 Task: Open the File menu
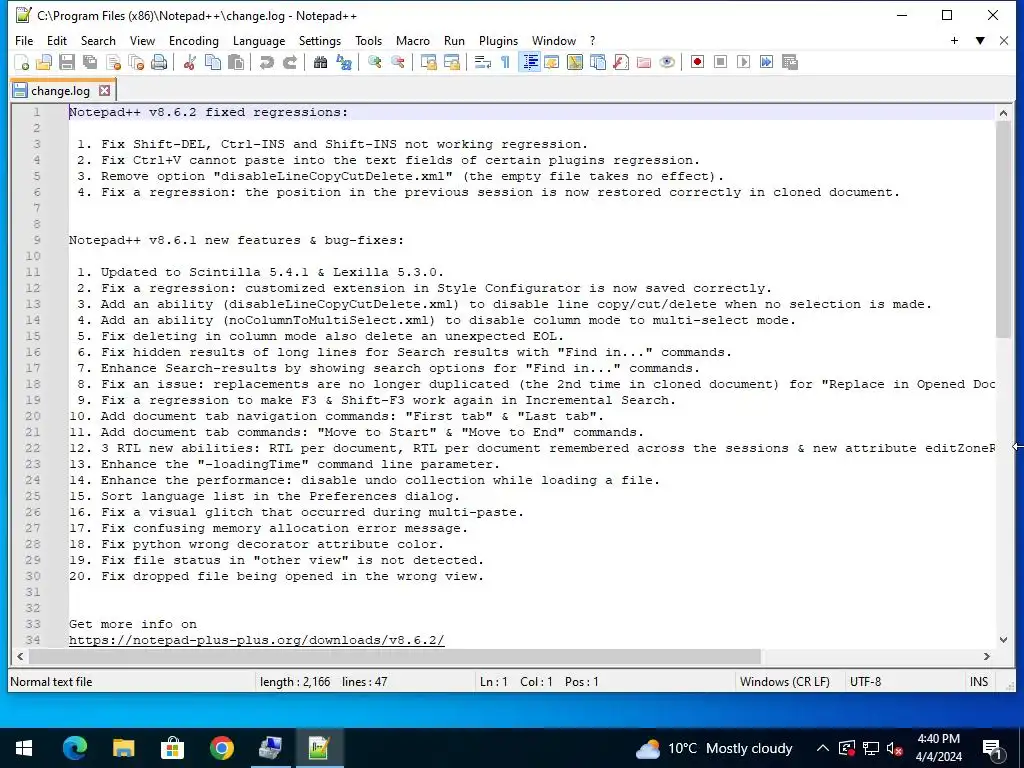point(24,40)
